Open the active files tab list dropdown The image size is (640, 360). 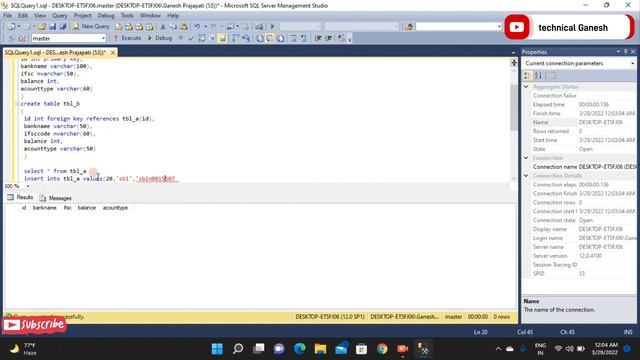point(513,52)
